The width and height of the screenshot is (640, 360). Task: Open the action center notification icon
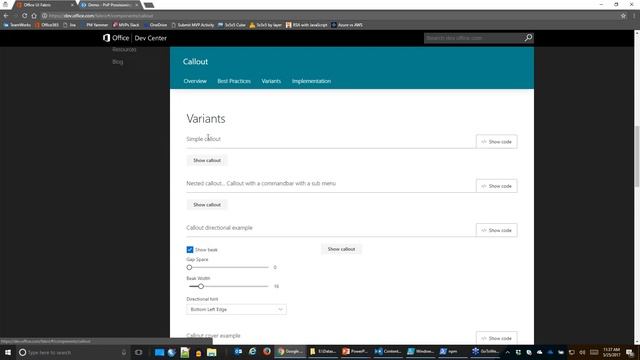[630, 352]
